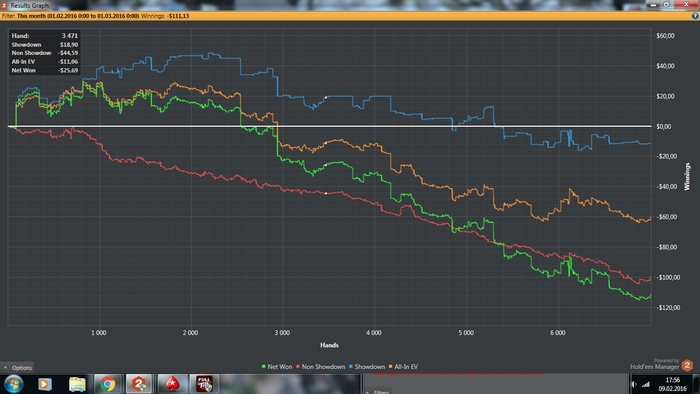Click the All-In EV -$11,06 info row

[x=45, y=62]
